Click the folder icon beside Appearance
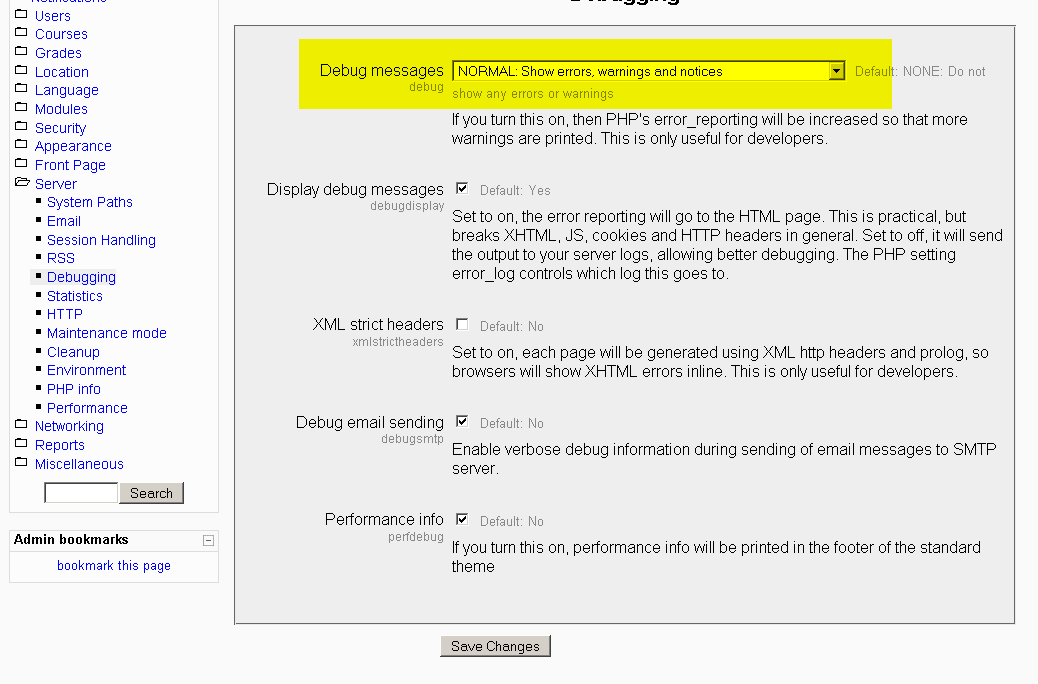Image resolution: width=1038 pixels, height=684 pixels. tap(21, 144)
